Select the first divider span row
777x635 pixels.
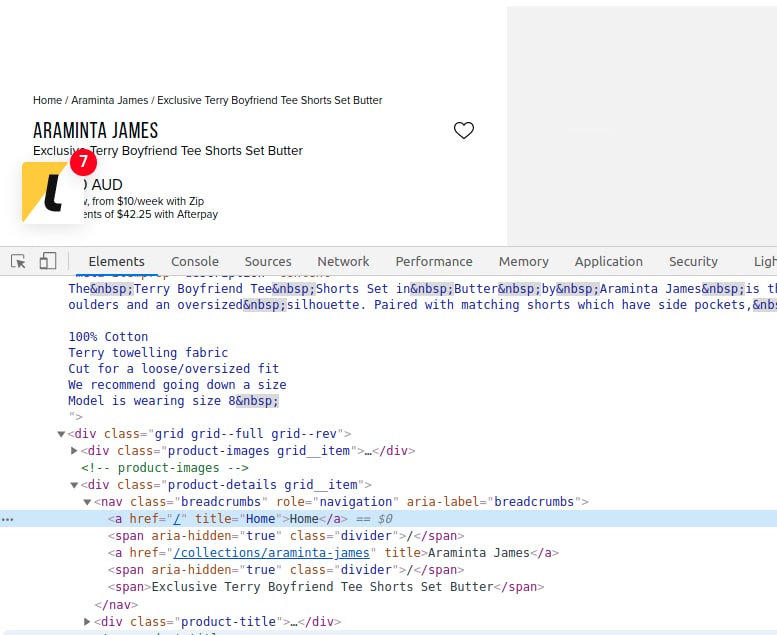pyautogui.click(x=286, y=536)
